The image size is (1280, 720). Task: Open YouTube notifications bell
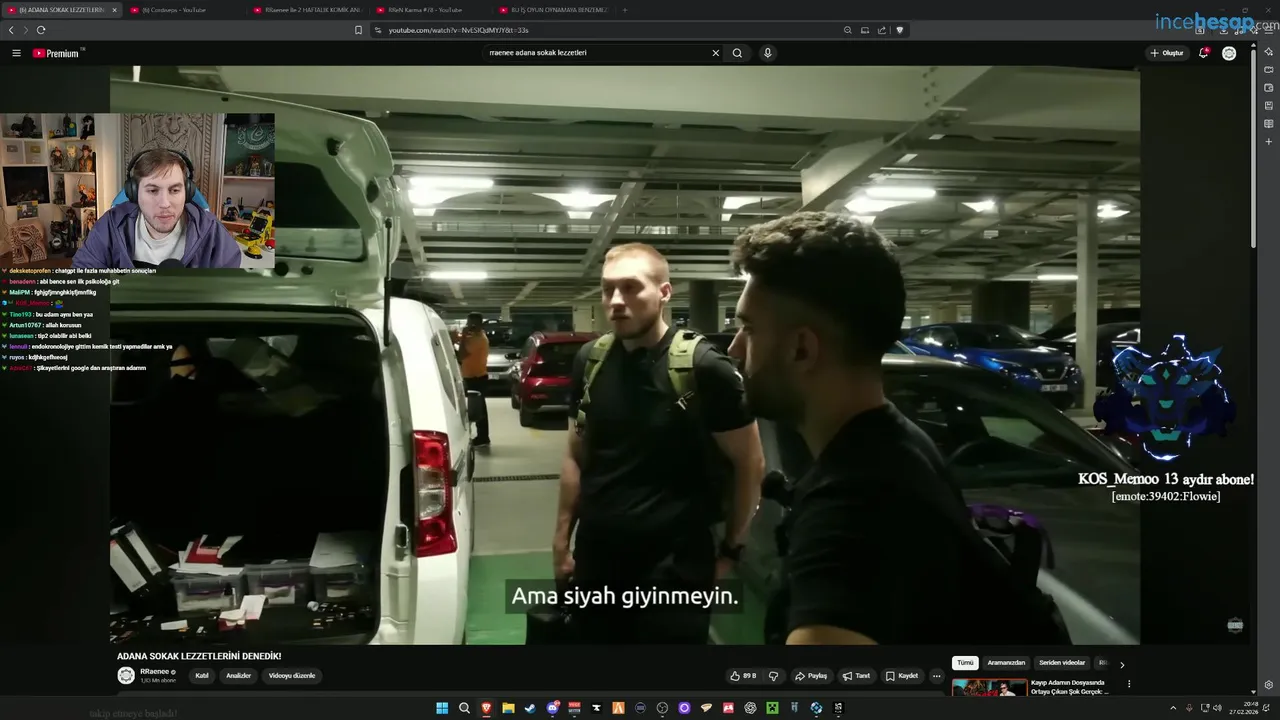(x=1204, y=53)
